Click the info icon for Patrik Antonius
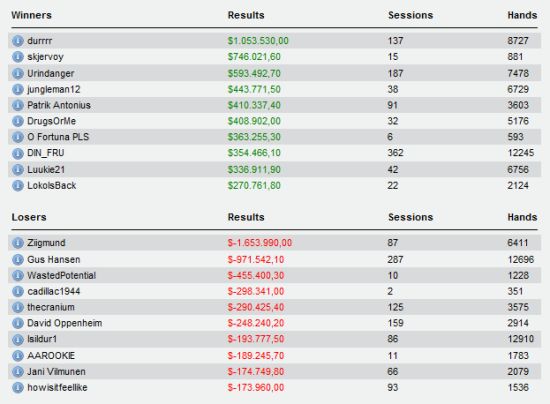This screenshot has width=550, height=404. pyautogui.click(x=18, y=105)
